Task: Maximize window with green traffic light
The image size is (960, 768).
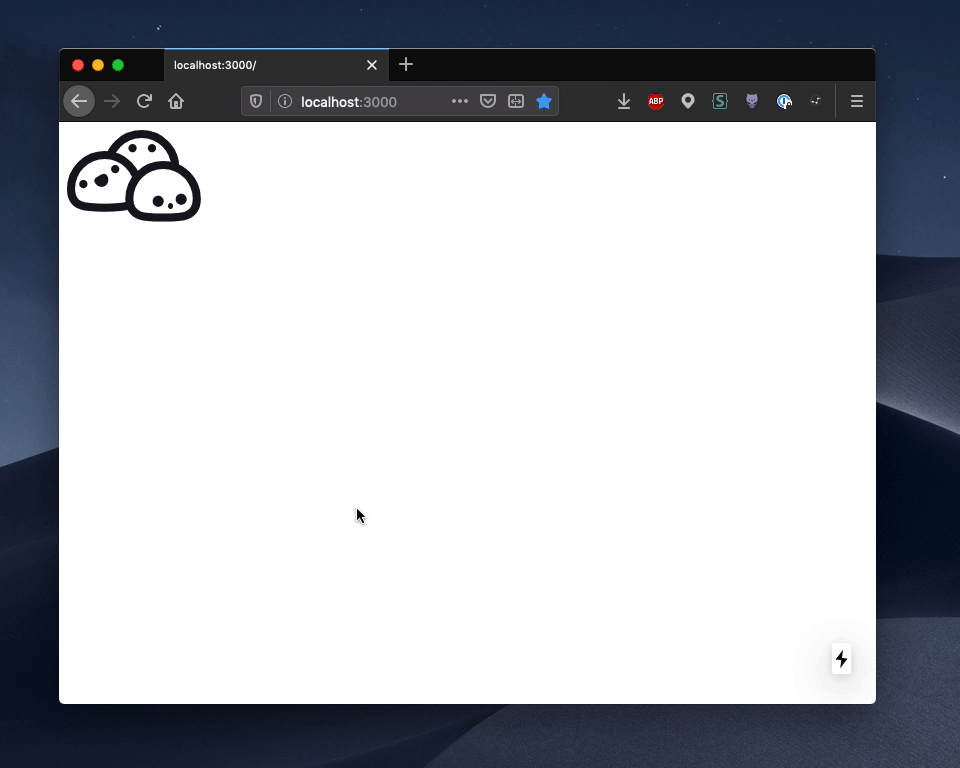Action: click(x=118, y=65)
